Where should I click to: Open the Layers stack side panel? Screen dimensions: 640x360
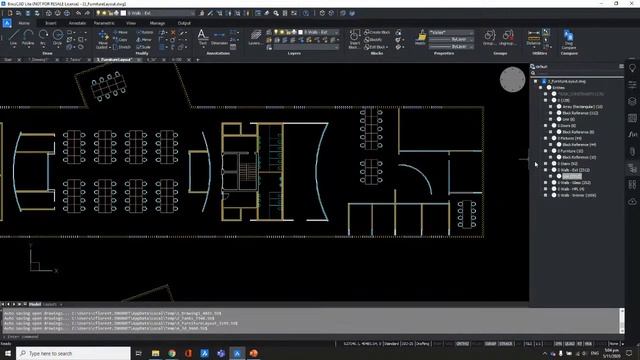coord(632,101)
